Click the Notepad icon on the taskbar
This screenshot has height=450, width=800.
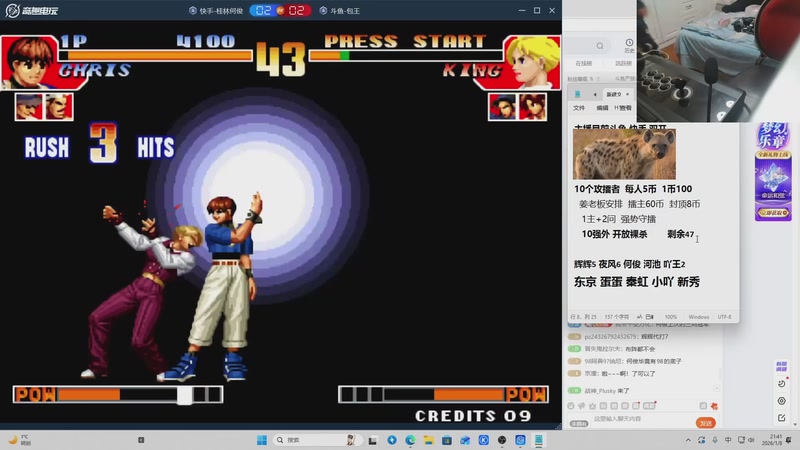(x=539, y=440)
